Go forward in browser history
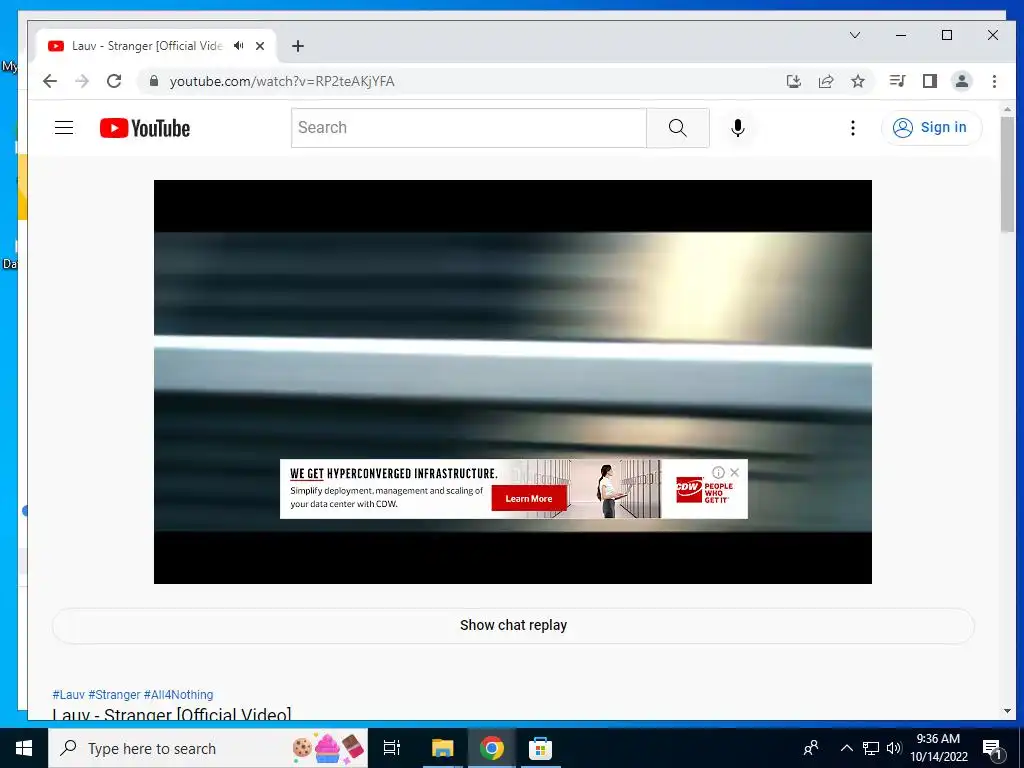Viewport: 1024px width, 768px height. pos(82,81)
